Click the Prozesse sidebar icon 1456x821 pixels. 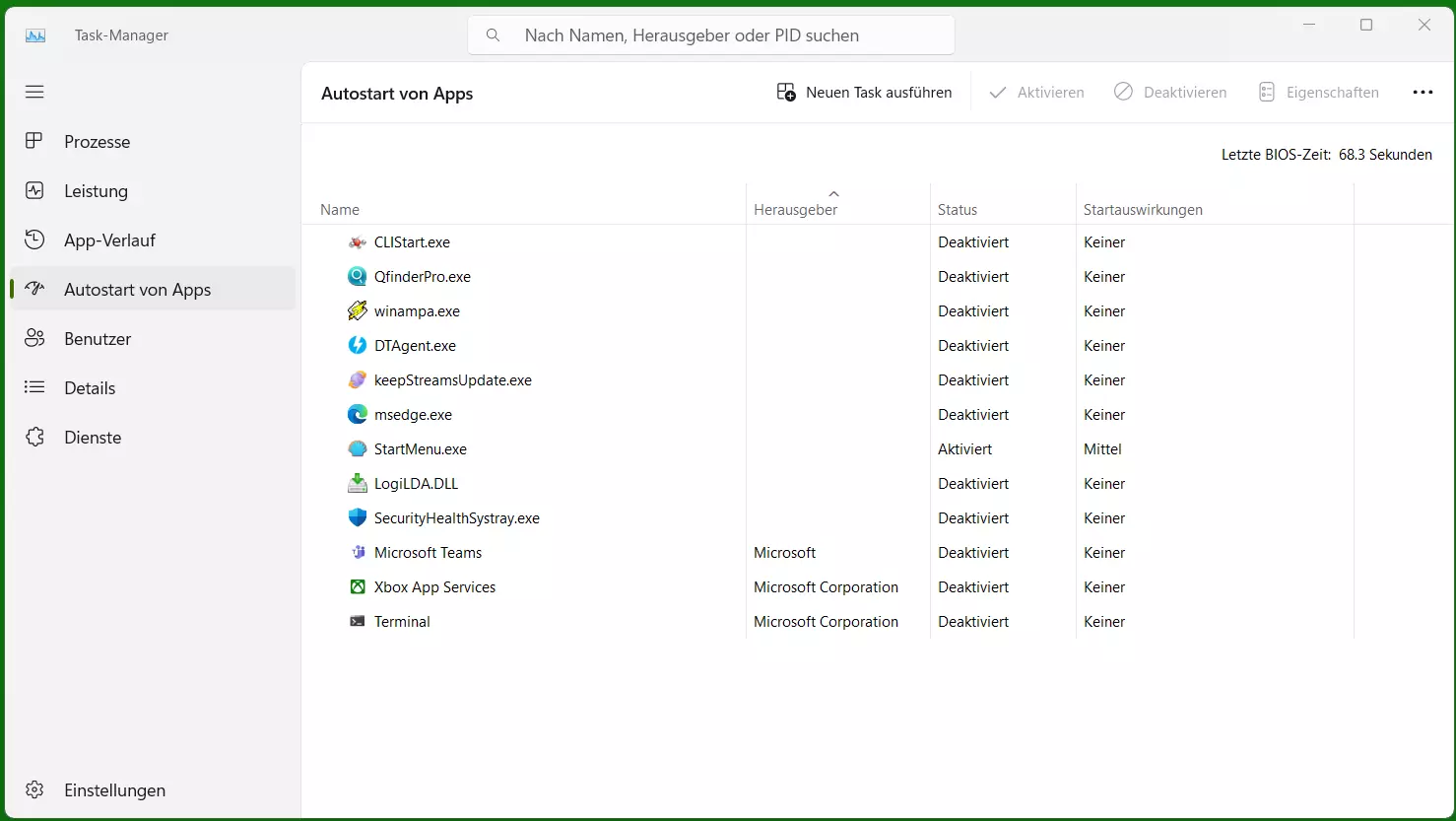34,141
